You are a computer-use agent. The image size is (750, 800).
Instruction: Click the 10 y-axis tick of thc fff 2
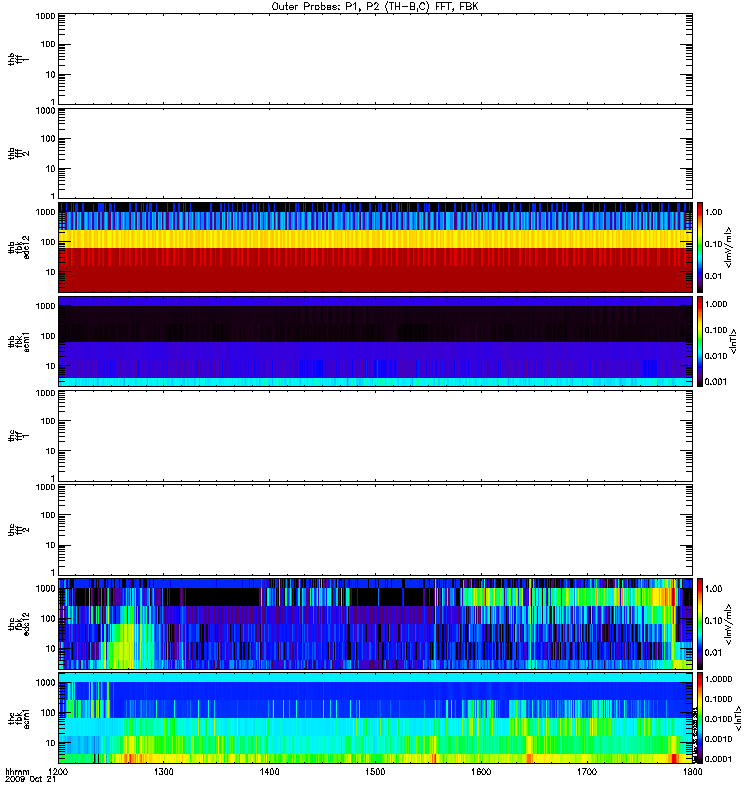pos(50,545)
